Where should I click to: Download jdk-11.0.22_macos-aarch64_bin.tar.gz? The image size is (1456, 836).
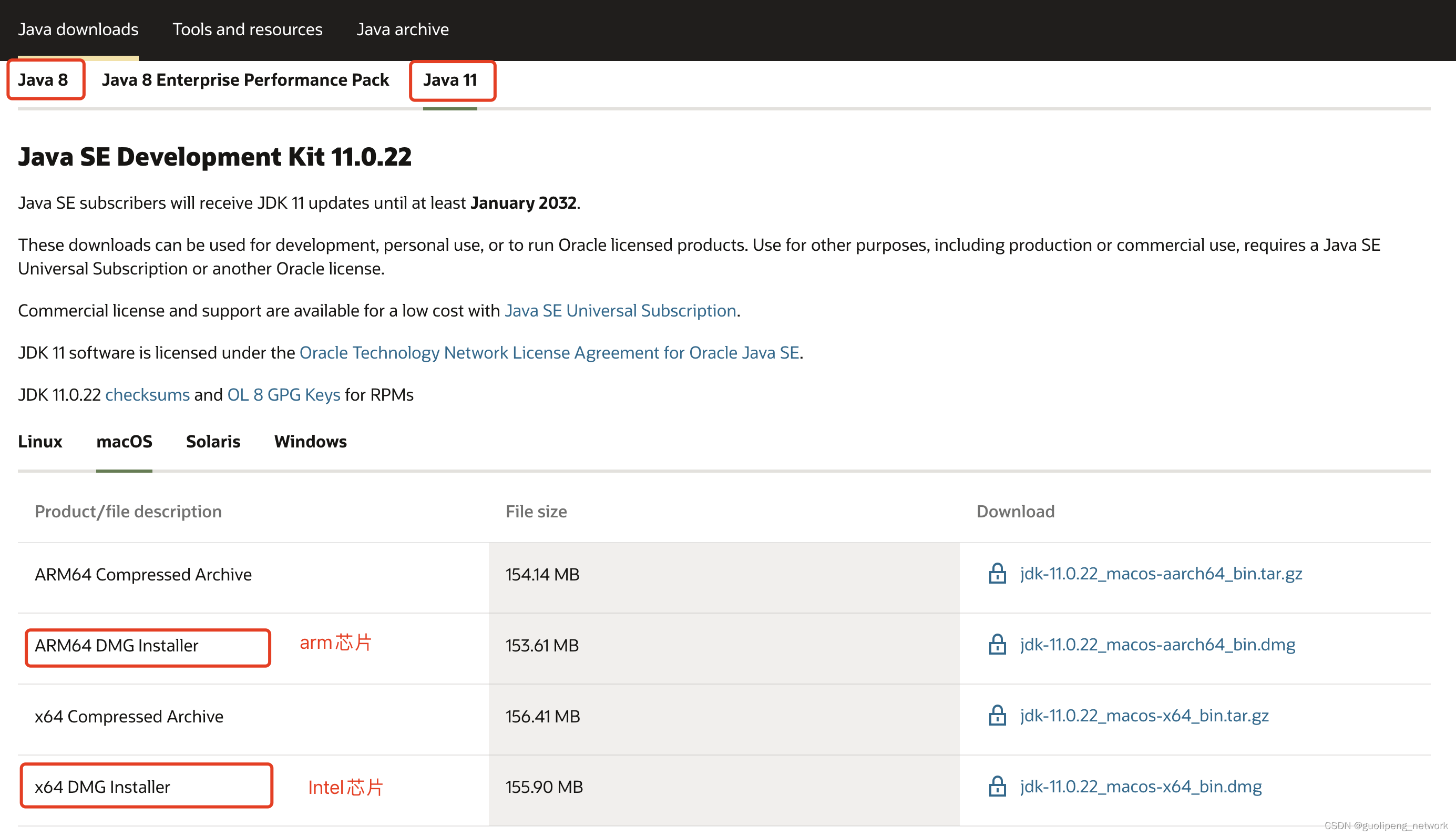click(1161, 574)
